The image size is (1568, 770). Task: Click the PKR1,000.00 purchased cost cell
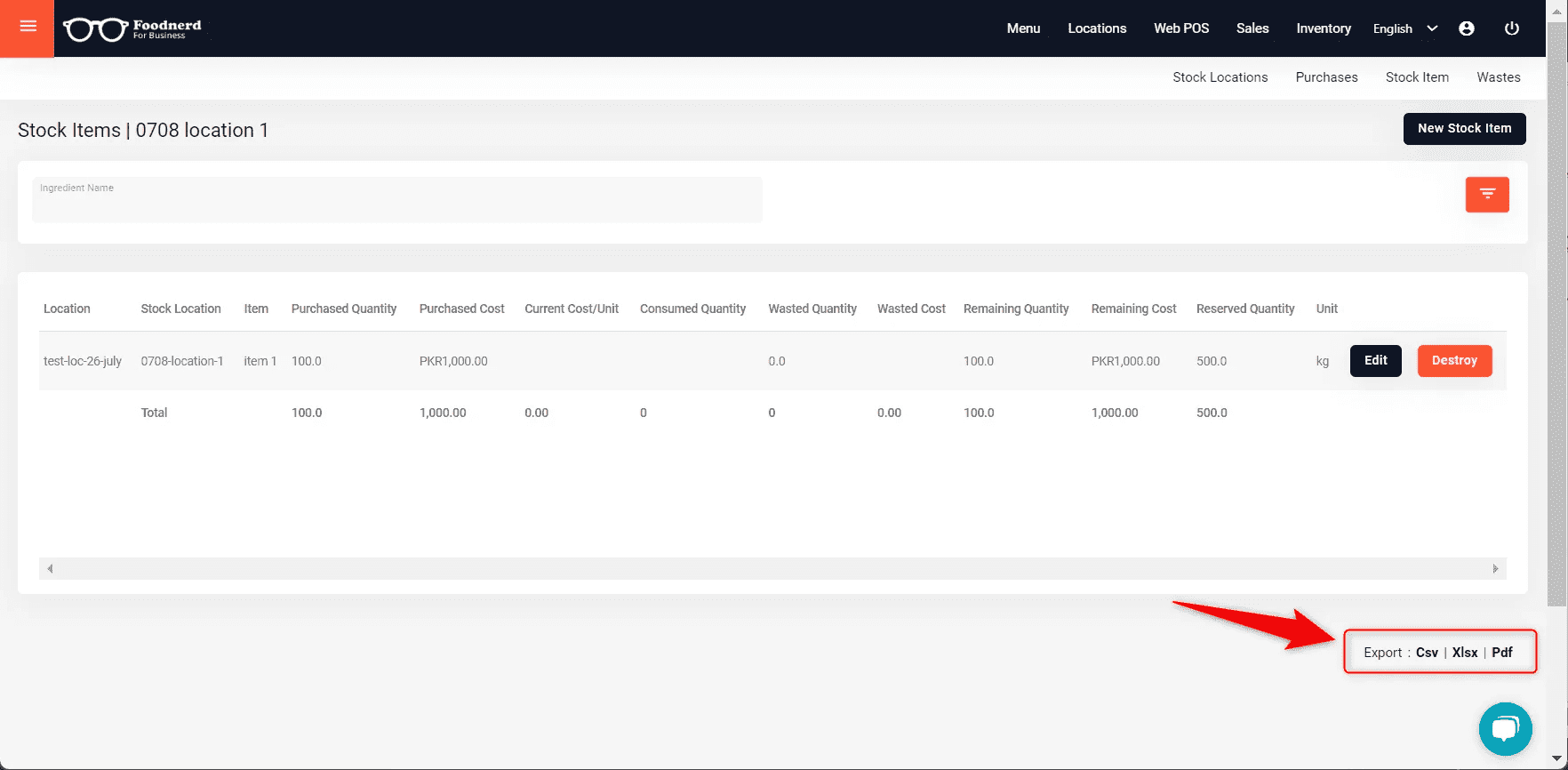click(x=453, y=361)
